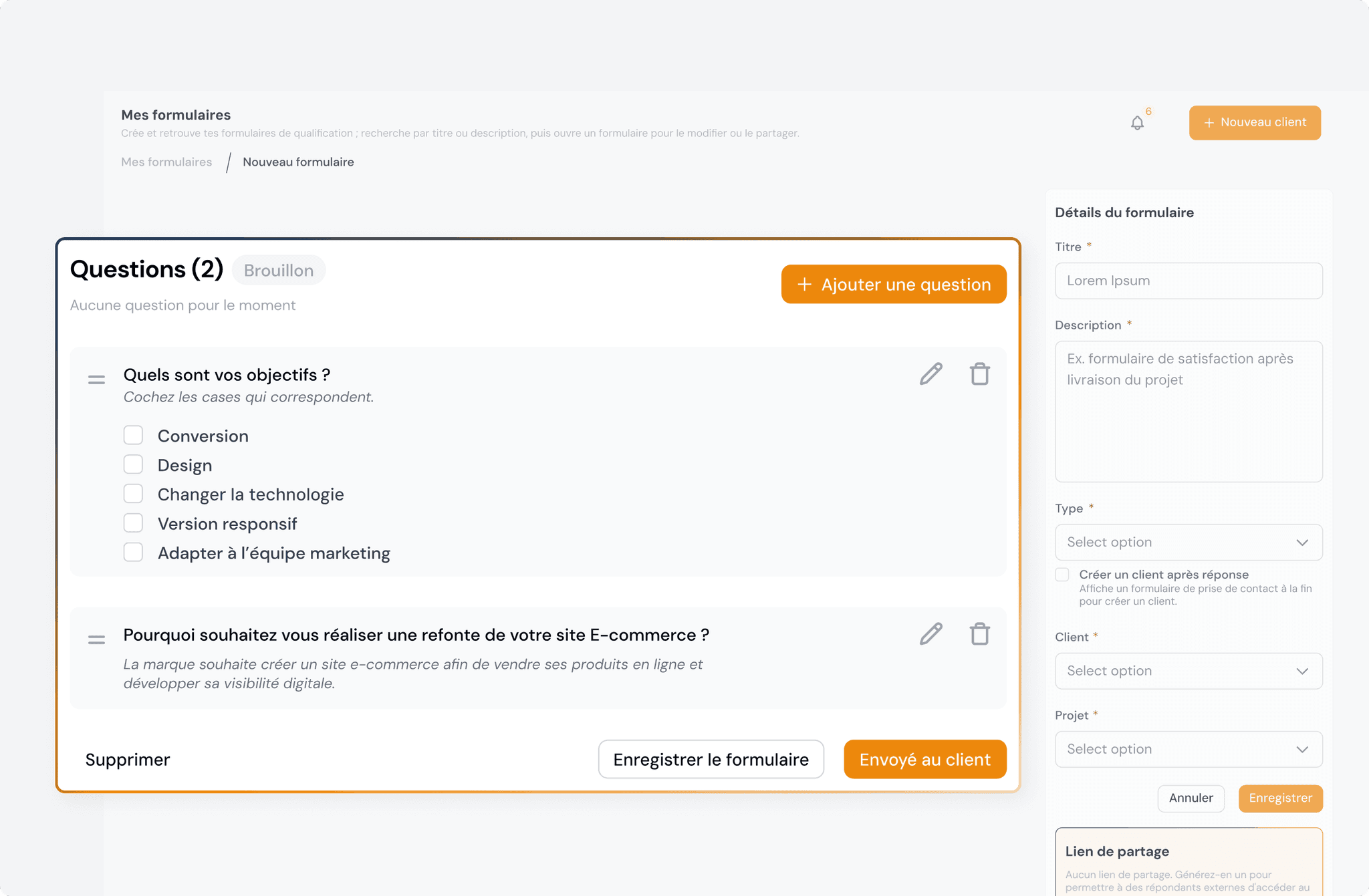Open the Type select dropdown

1189,542
